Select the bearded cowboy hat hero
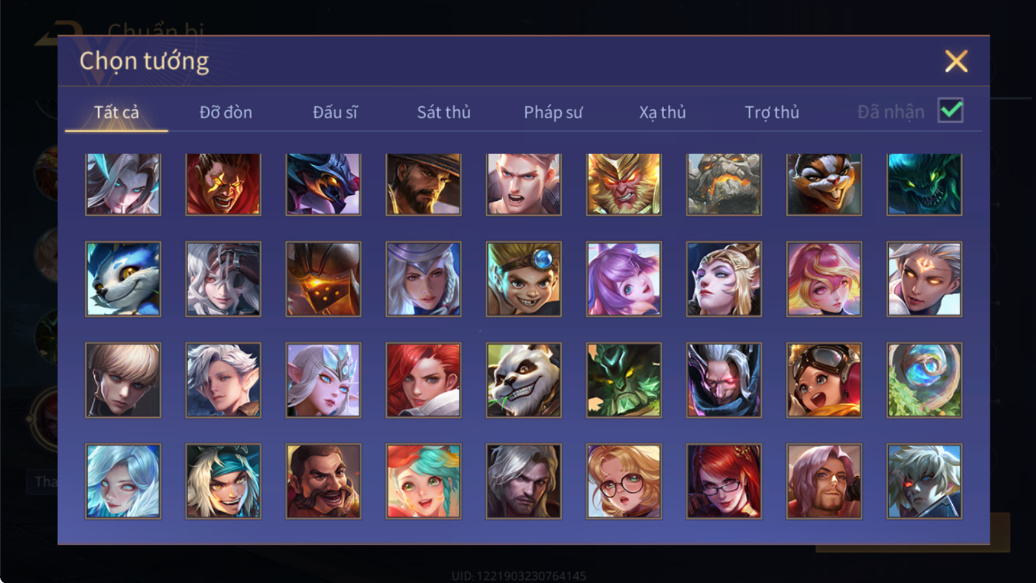 pos(423,184)
